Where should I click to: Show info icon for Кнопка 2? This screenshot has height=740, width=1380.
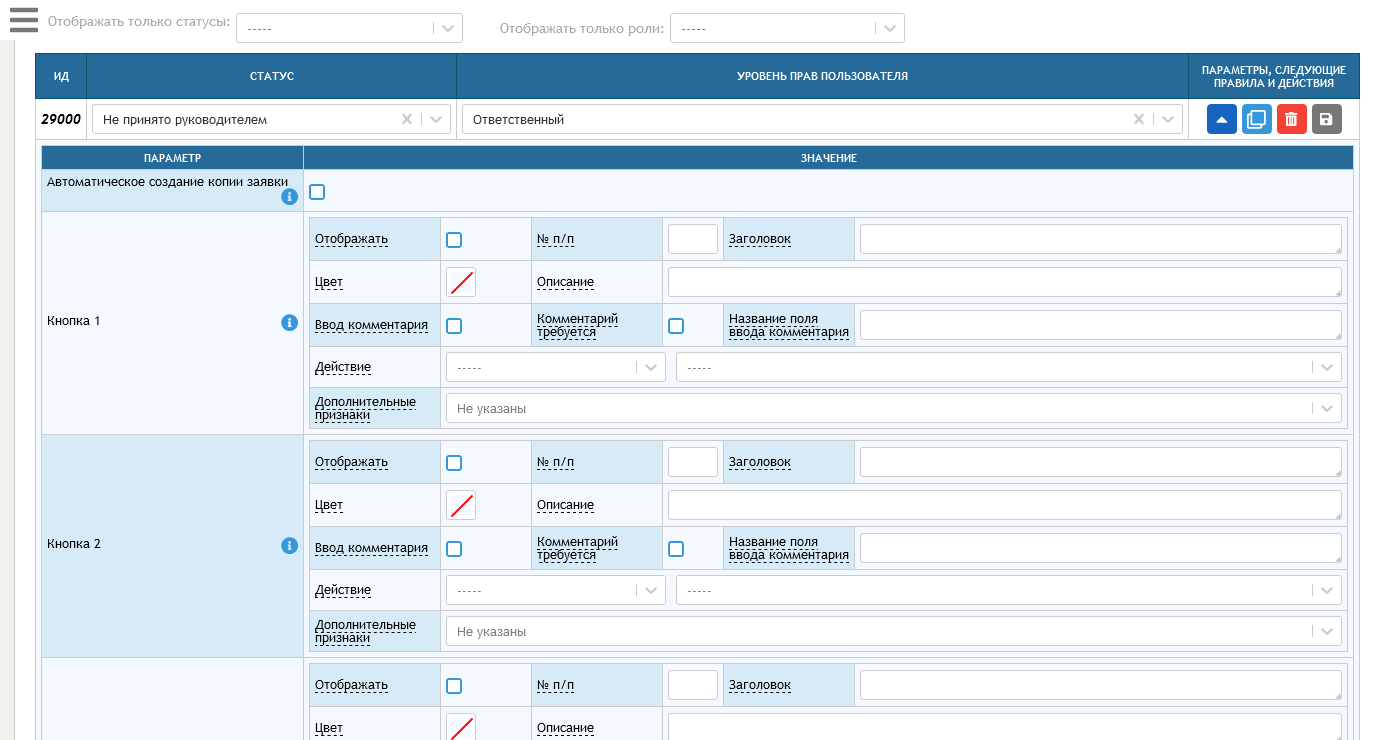click(x=290, y=545)
